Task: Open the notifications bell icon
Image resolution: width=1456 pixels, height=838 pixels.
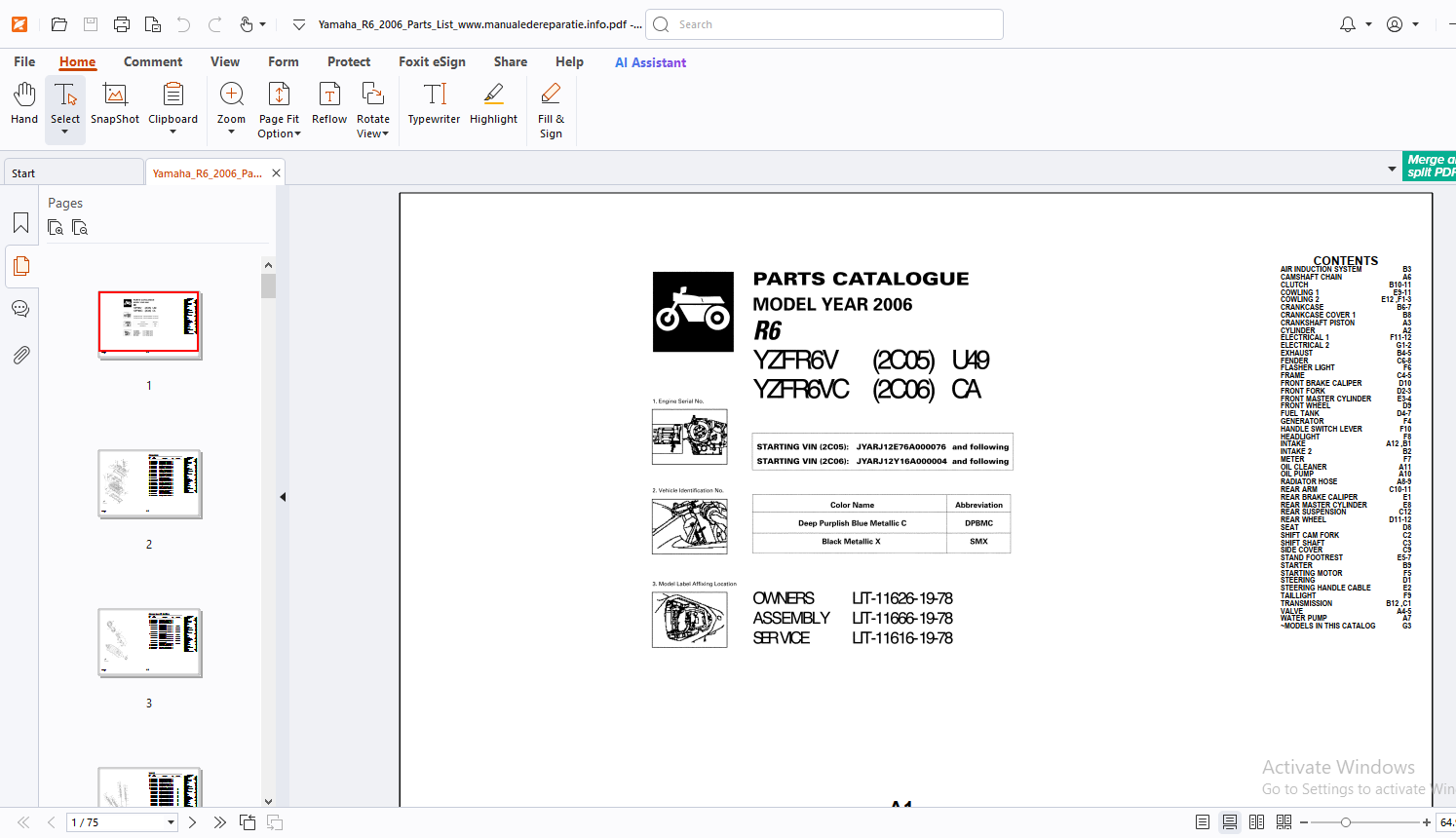Action: (x=1348, y=24)
